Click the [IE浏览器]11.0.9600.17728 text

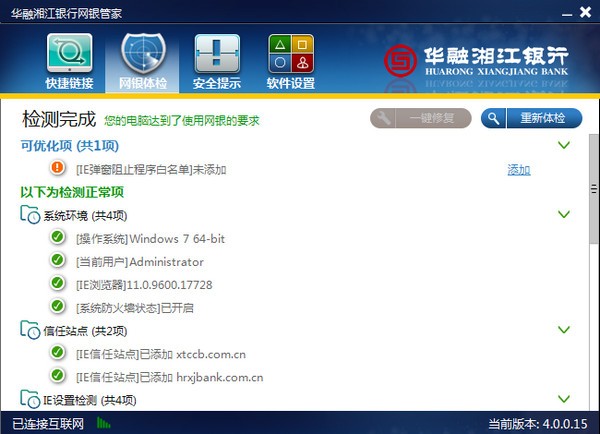[144, 285]
